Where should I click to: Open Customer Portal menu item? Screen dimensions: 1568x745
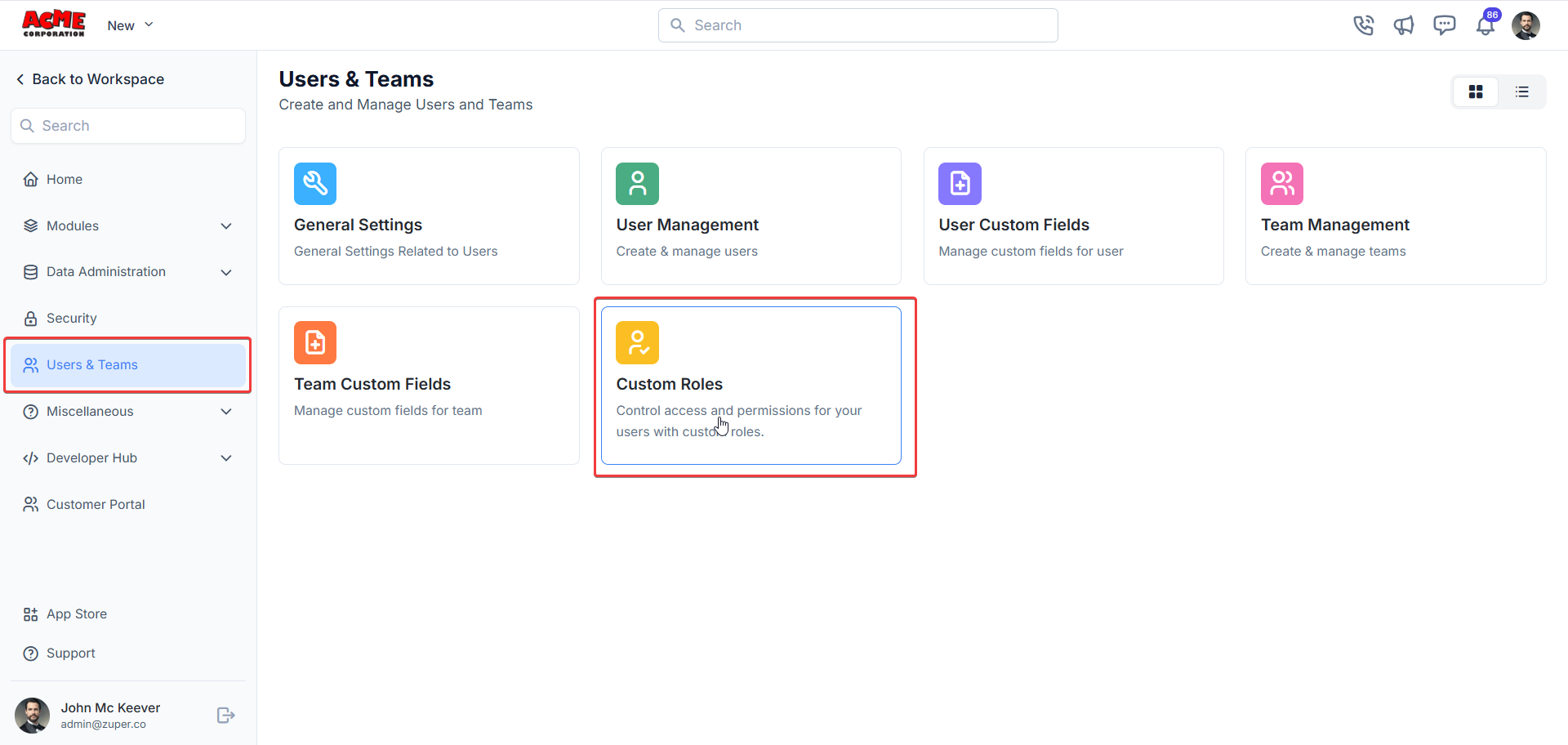tap(128, 505)
